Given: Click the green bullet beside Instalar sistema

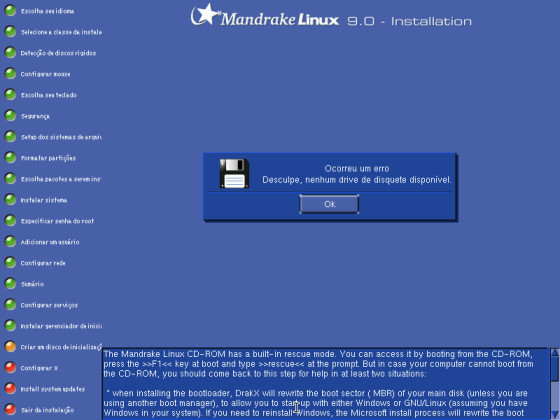Looking at the screenshot, I should tap(10, 200).
